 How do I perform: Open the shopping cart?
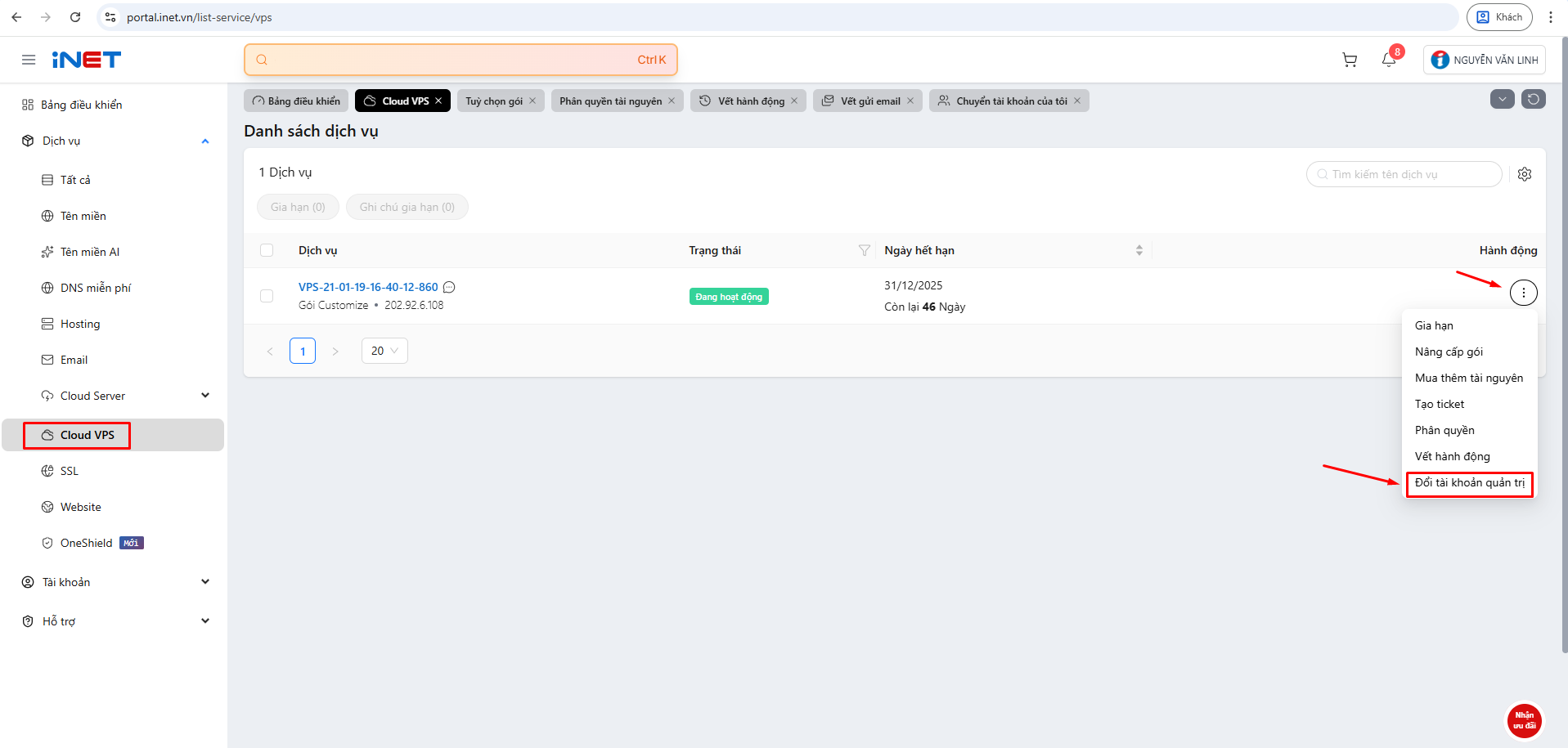(1350, 60)
